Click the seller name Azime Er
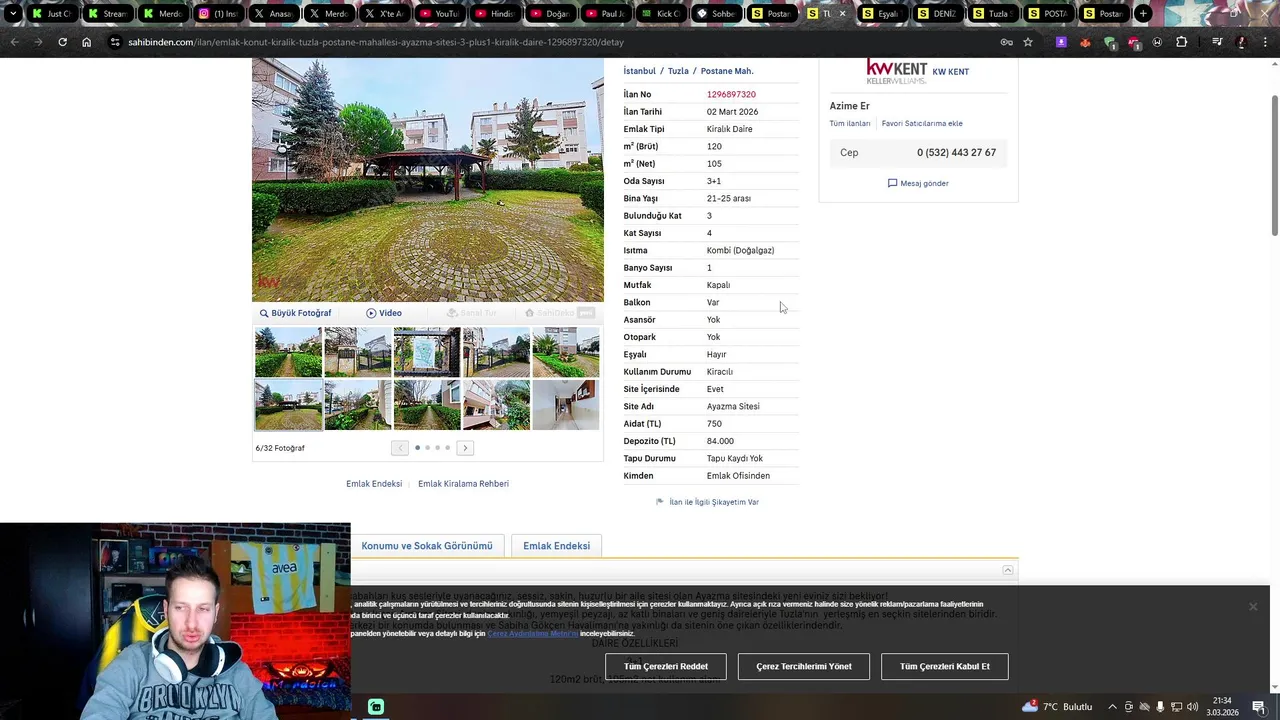This screenshot has width=1280, height=720. tap(849, 106)
